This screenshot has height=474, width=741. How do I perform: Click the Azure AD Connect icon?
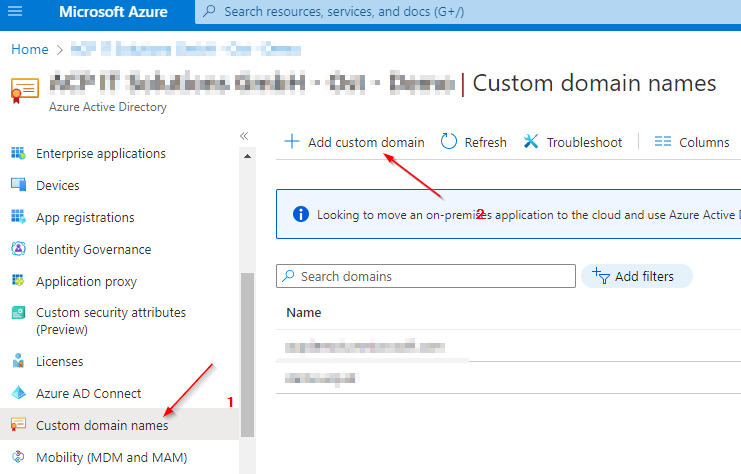click(18, 393)
